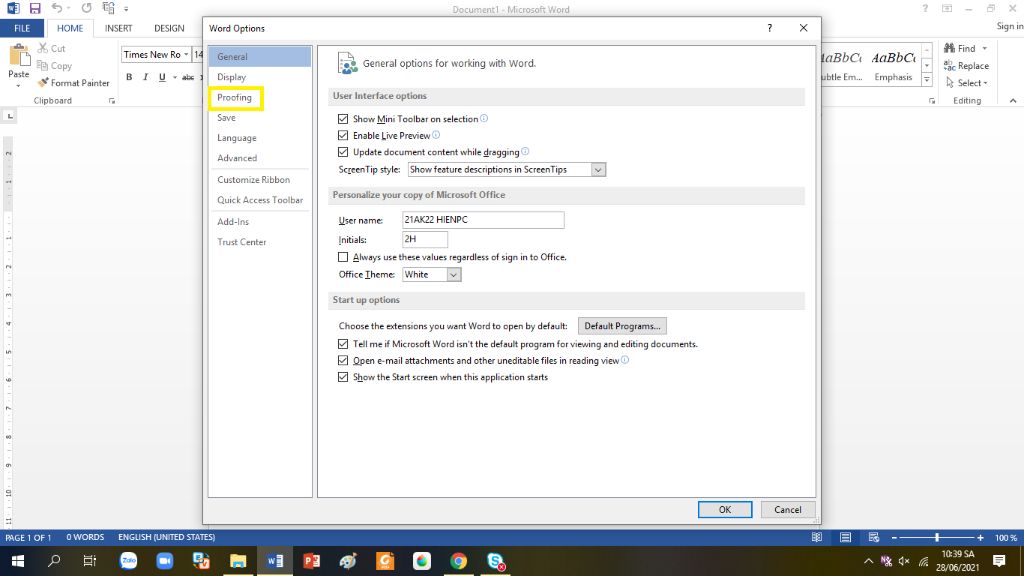
Task: Click the Initials input field
Action: click(x=425, y=239)
